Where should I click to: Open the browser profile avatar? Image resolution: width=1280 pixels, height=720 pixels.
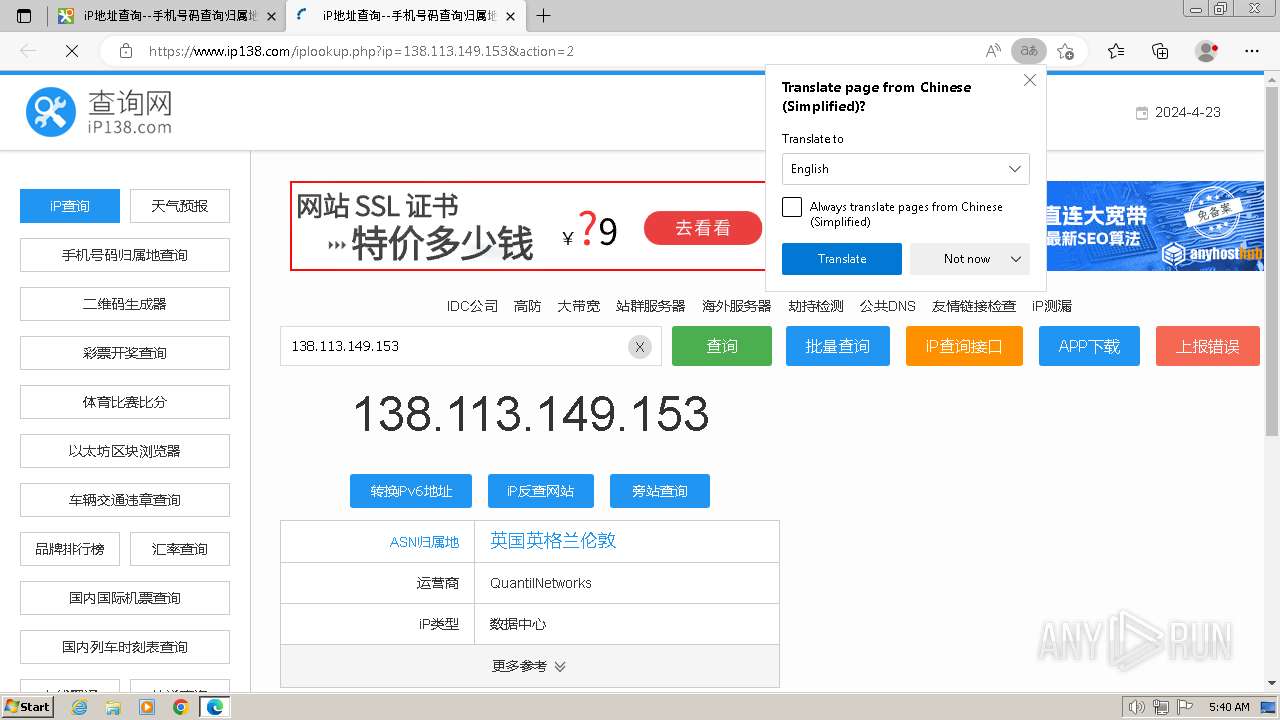point(1206,51)
